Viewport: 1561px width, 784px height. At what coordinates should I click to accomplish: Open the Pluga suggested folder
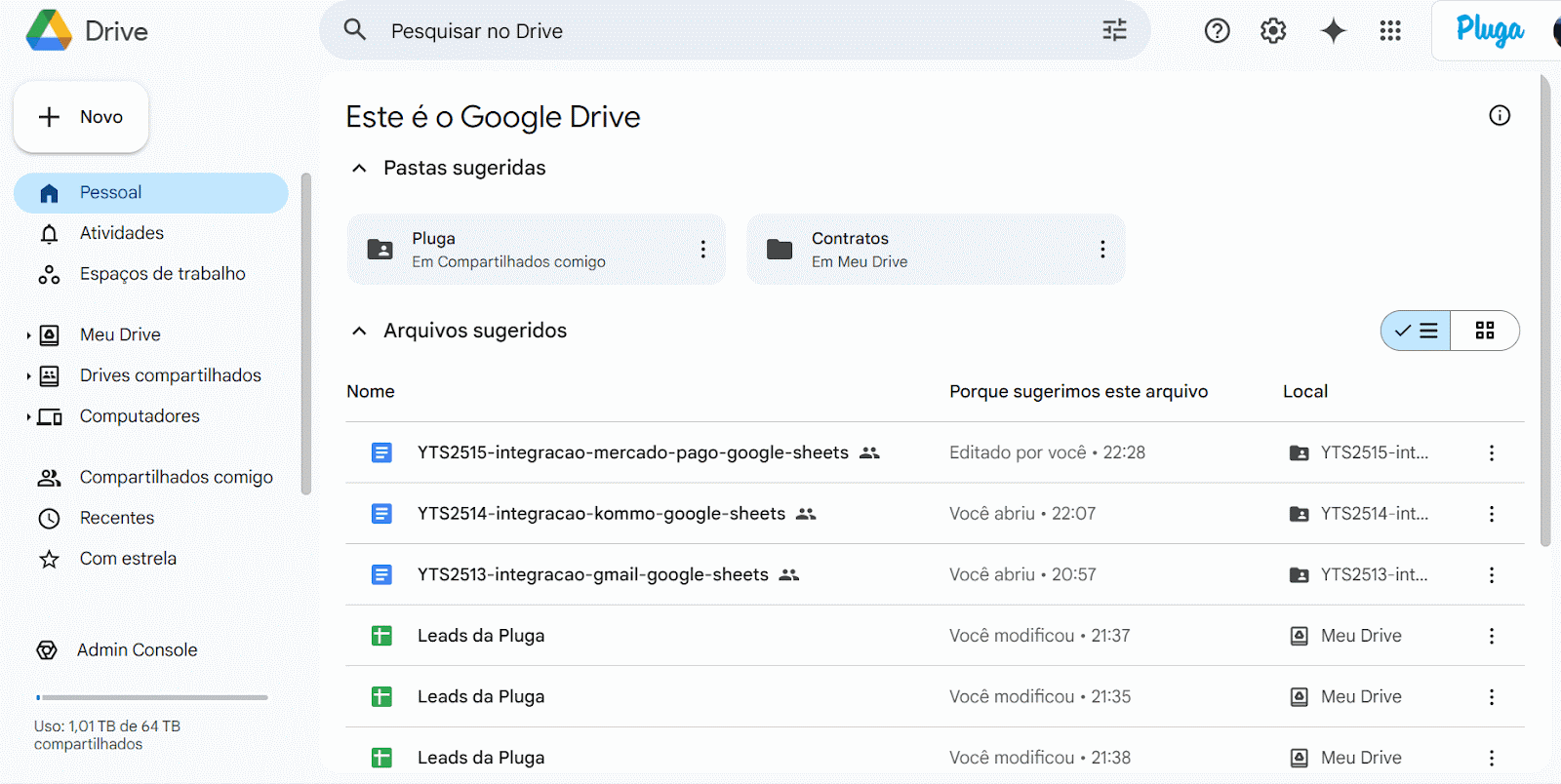537,250
